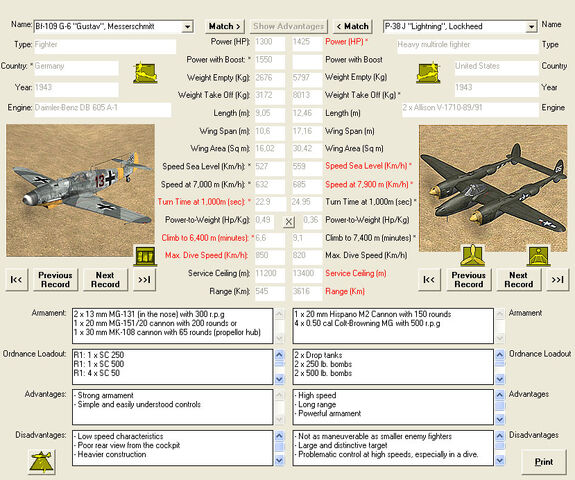Viewport: 575px width, 480px height.
Task: Click the P-38 Lightning aircraft picture
Action: click(493, 188)
